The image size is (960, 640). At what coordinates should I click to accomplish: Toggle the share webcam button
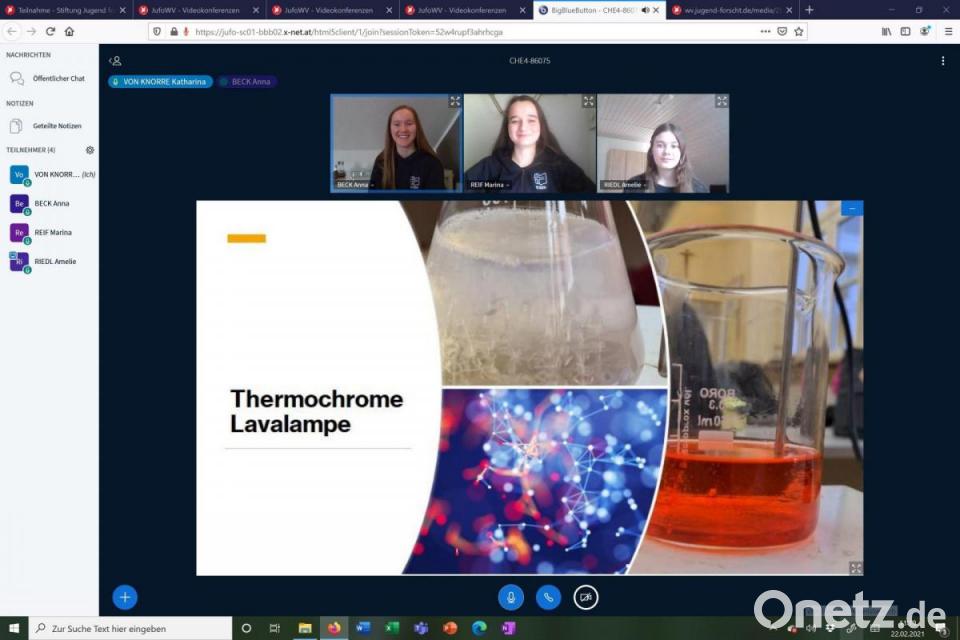pyautogui.click(x=586, y=597)
